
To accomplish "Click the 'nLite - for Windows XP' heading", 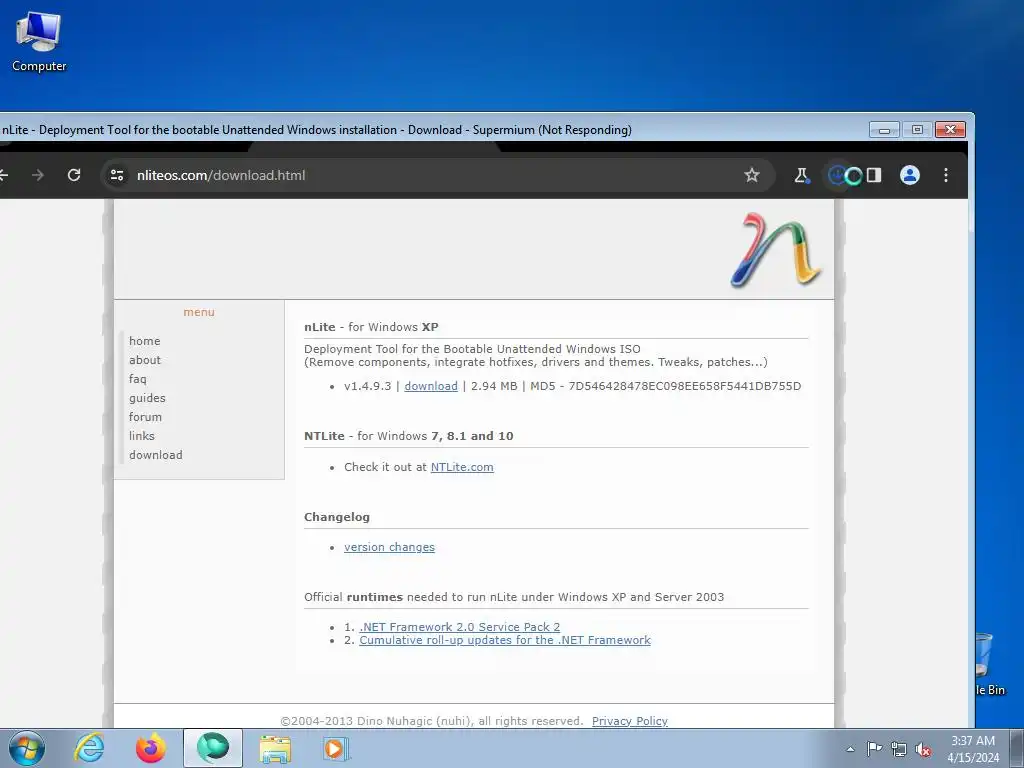I will (371, 327).
